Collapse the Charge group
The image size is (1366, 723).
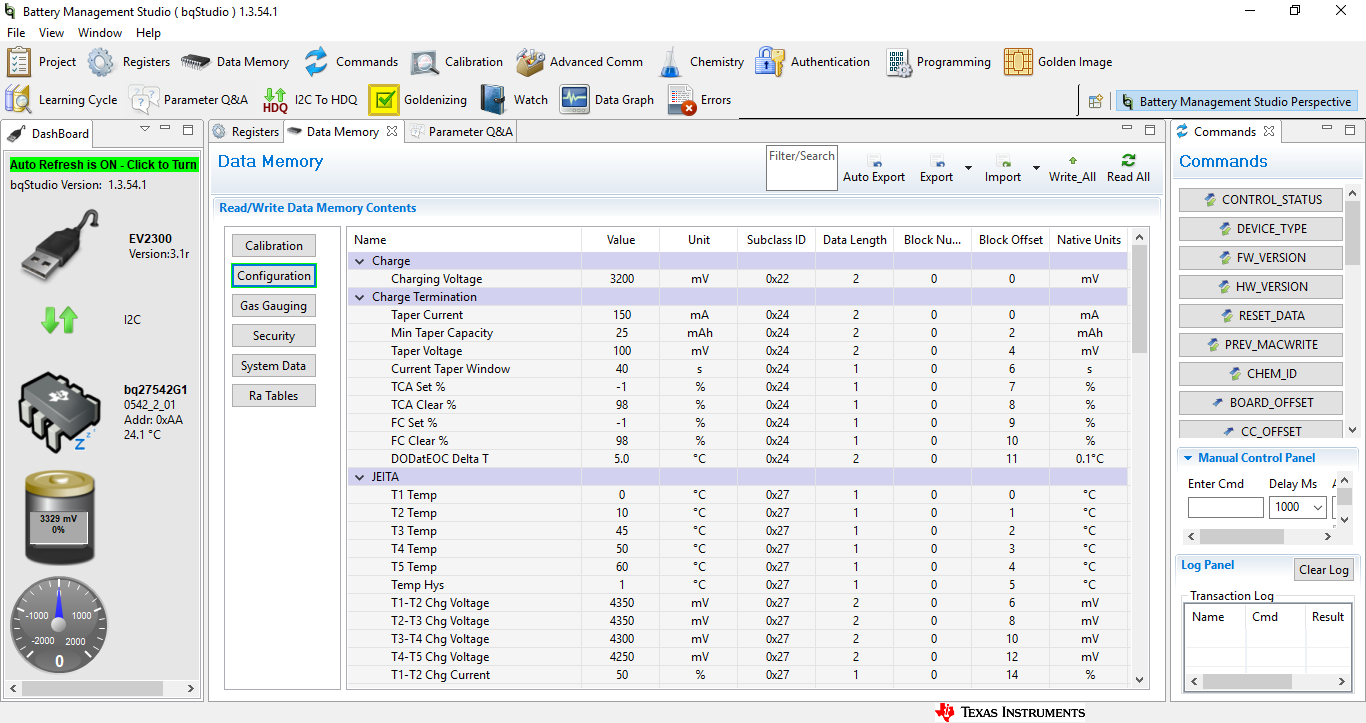[360, 261]
